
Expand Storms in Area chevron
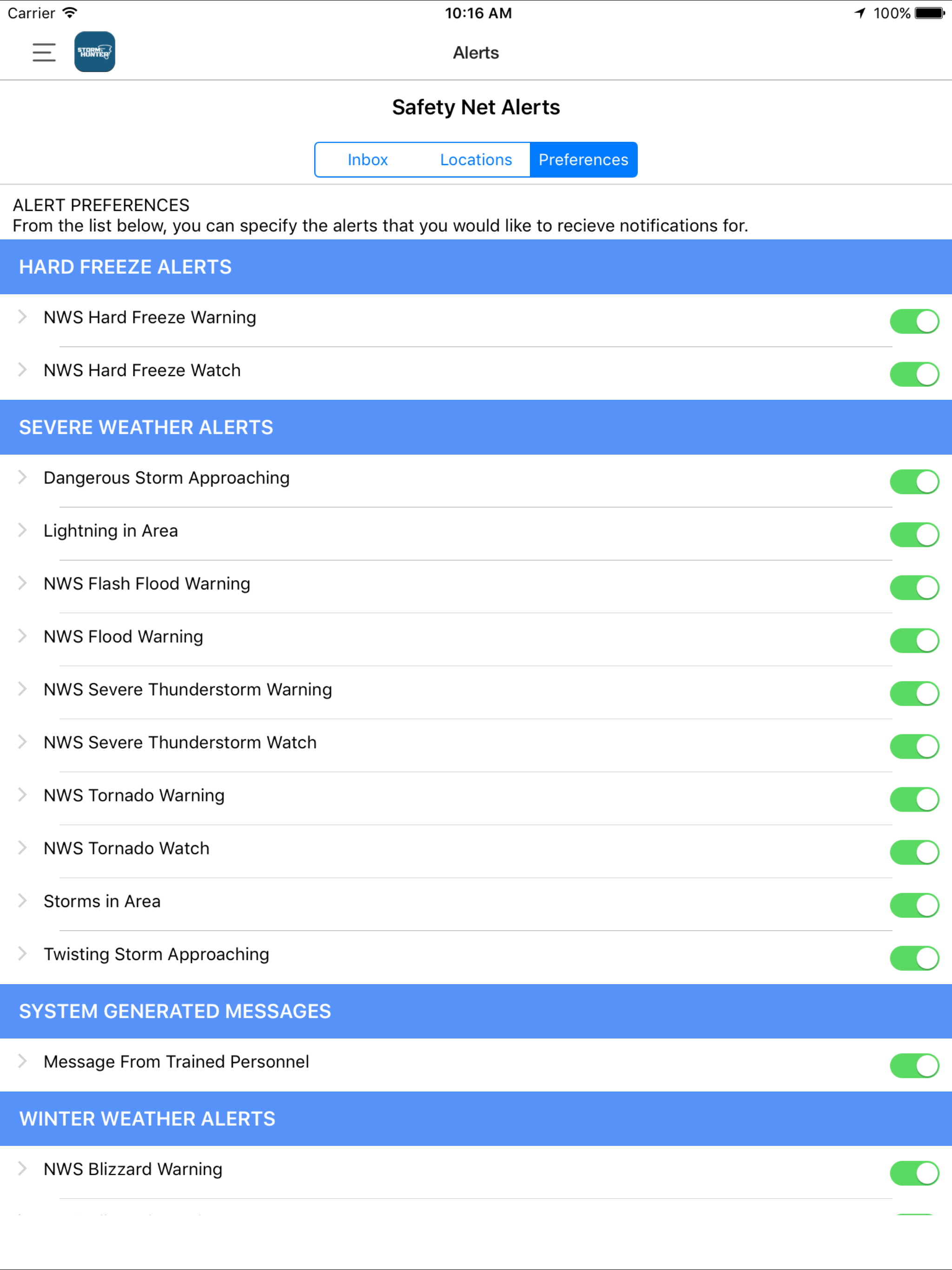point(22,900)
